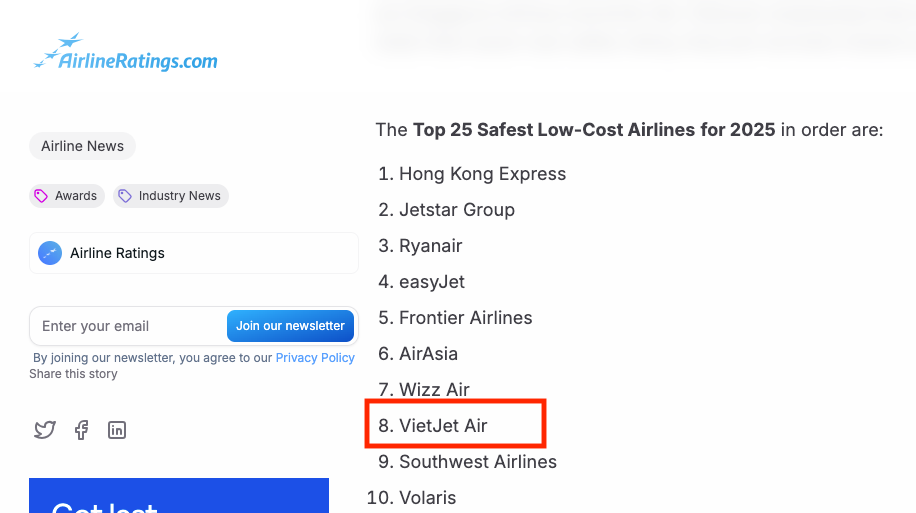Click Ryanair list entry
Image resolution: width=916 pixels, height=513 pixels.
pyautogui.click(x=420, y=245)
